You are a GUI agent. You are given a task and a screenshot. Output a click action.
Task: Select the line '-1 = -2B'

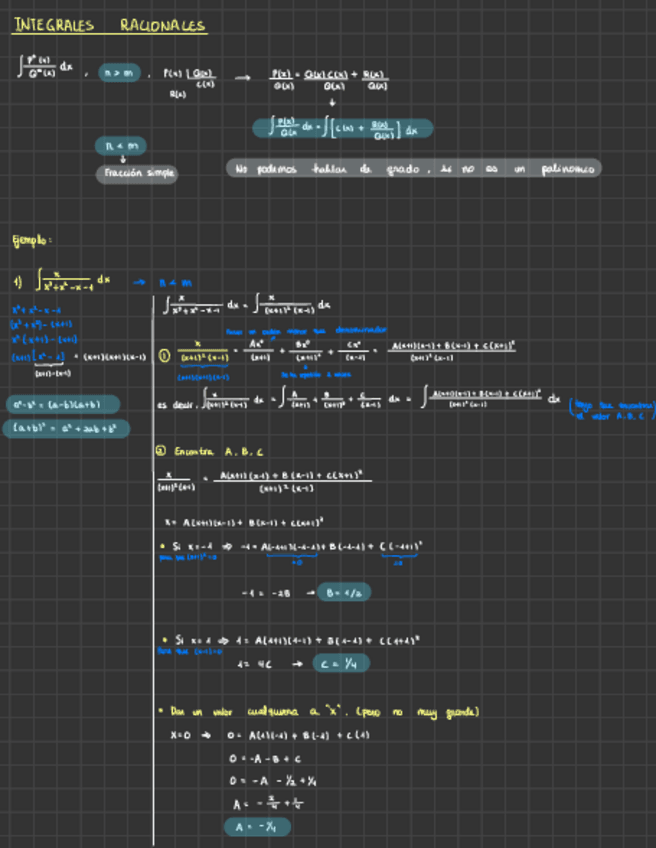click(x=266, y=593)
